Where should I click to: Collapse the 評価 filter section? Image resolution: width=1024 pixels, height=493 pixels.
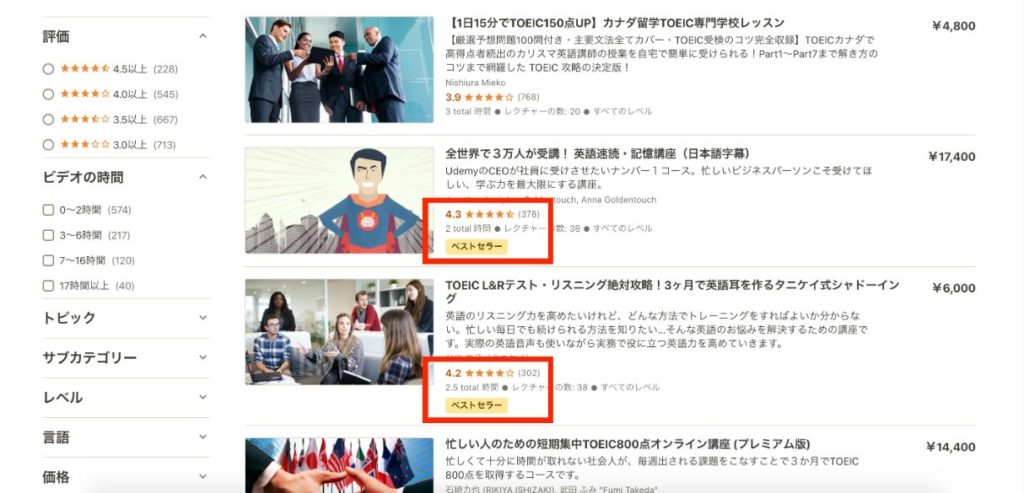tap(202, 36)
